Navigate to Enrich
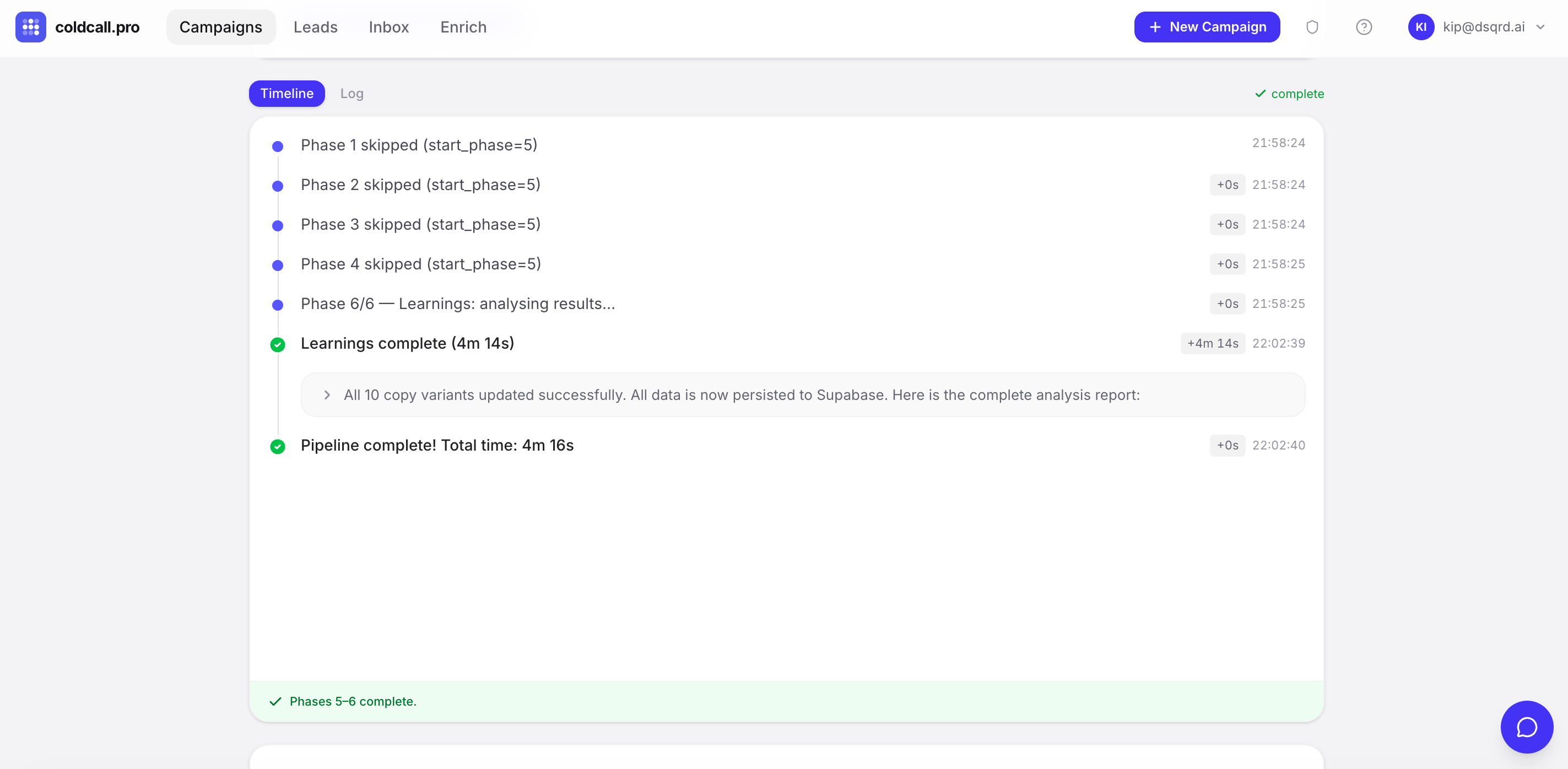The image size is (1568, 769). (463, 27)
